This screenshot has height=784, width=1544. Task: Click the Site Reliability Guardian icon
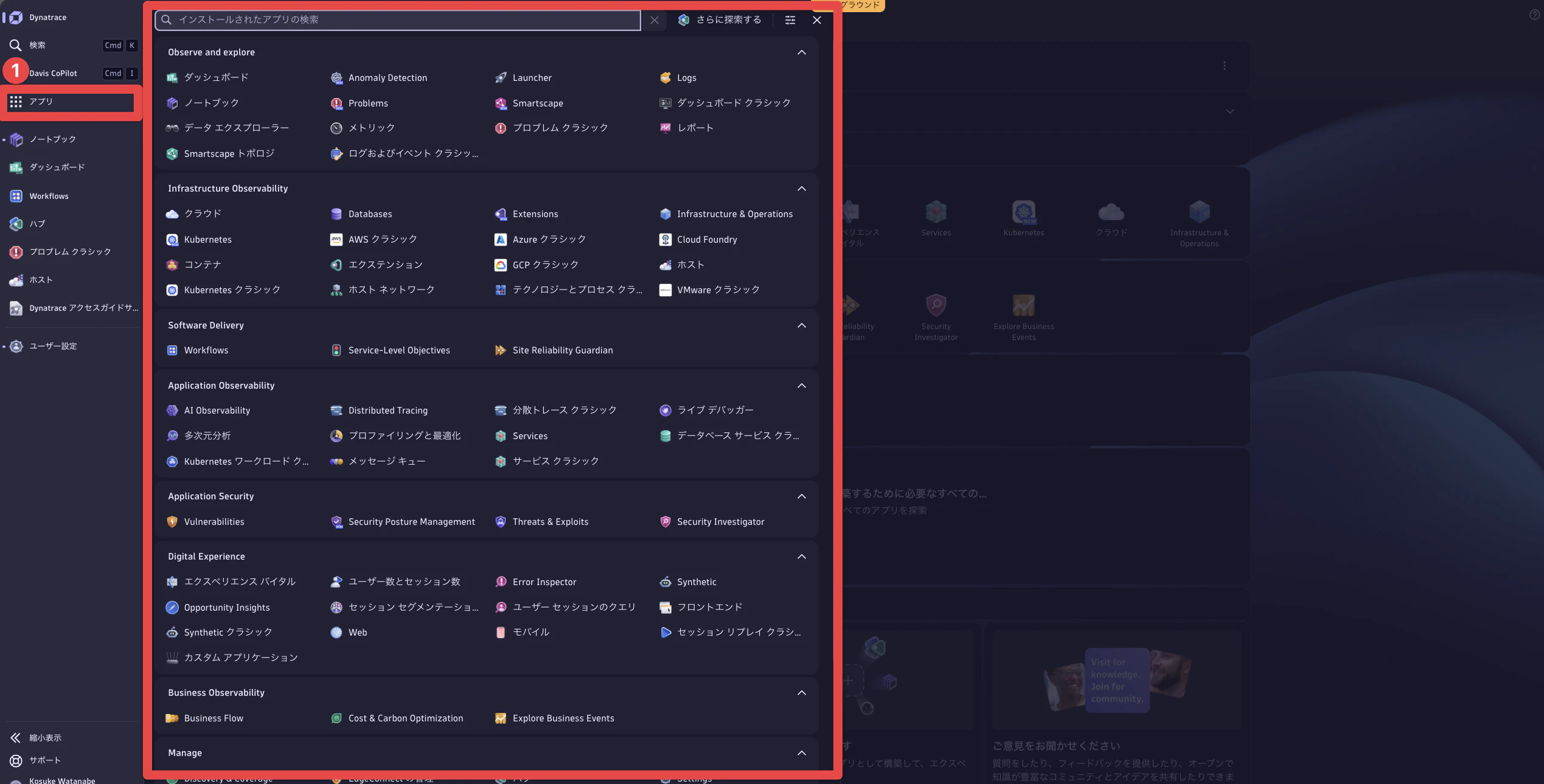(501, 350)
